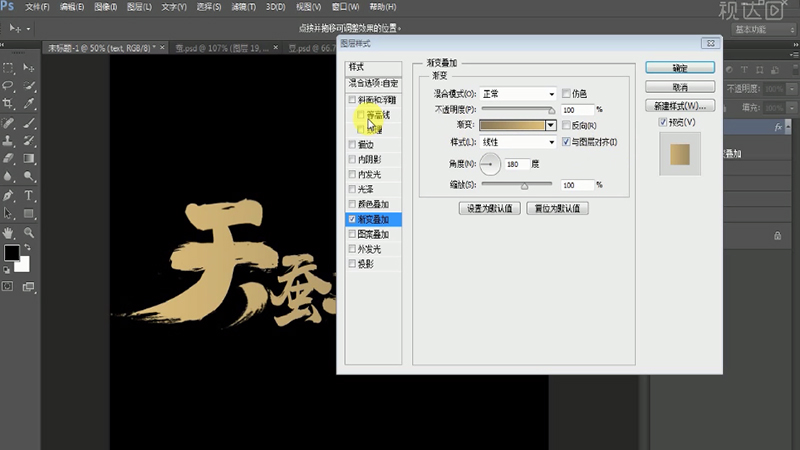Select the Quick Selection tool
The image size is (800, 450).
29,85
